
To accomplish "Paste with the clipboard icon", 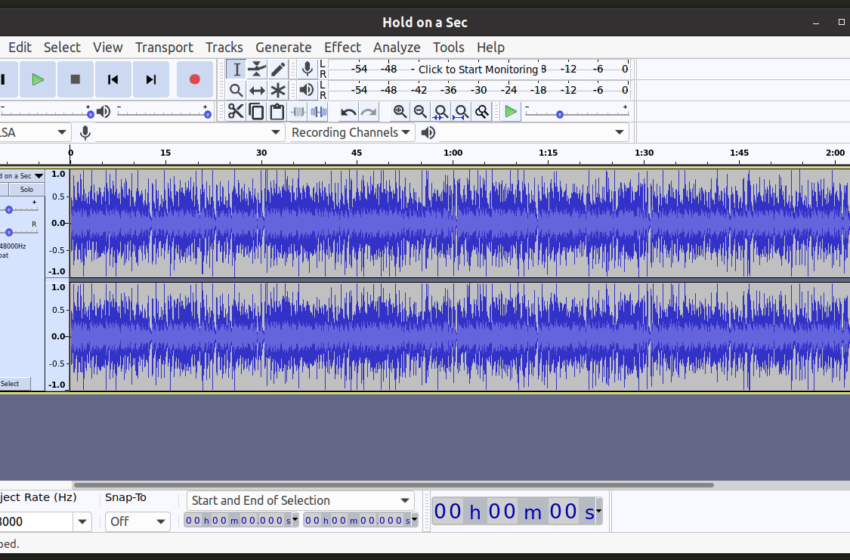I will tap(277, 112).
